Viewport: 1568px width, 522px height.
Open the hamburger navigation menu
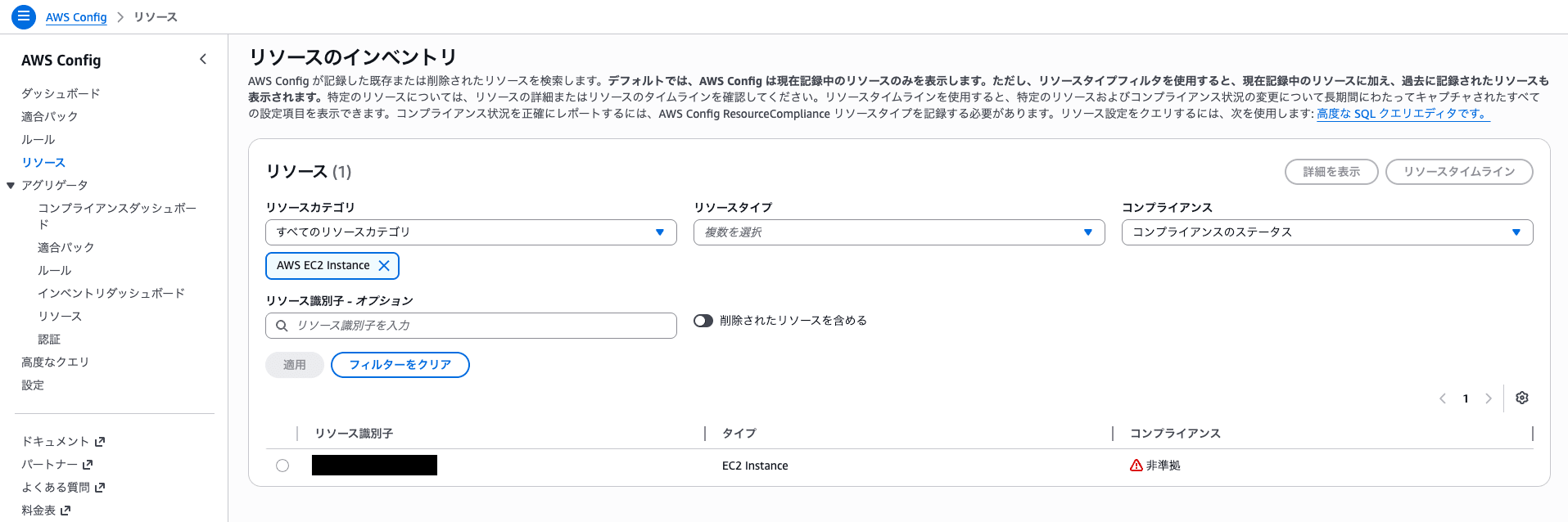[x=23, y=16]
